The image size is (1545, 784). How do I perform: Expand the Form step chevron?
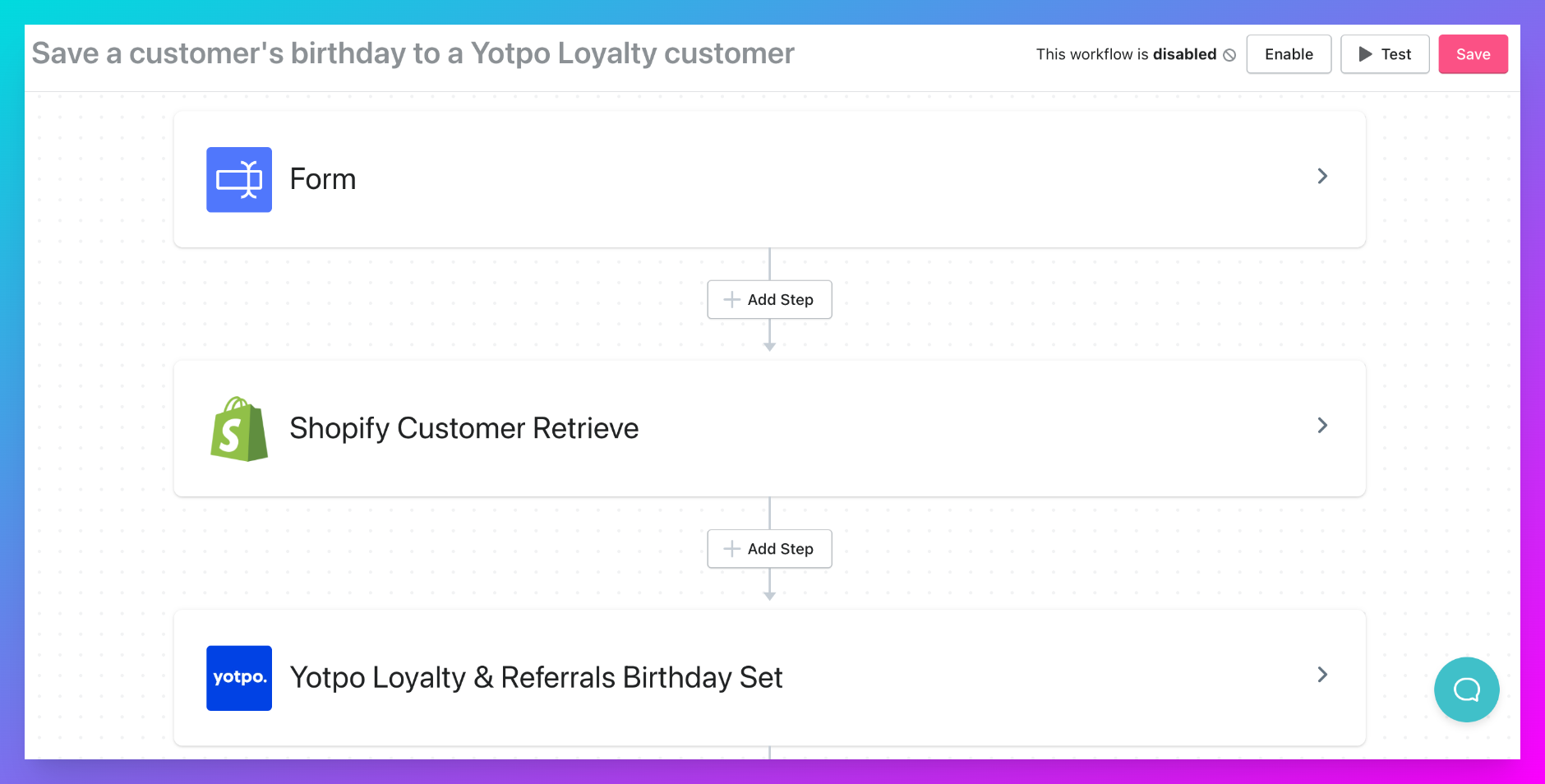[x=1322, y=176]
